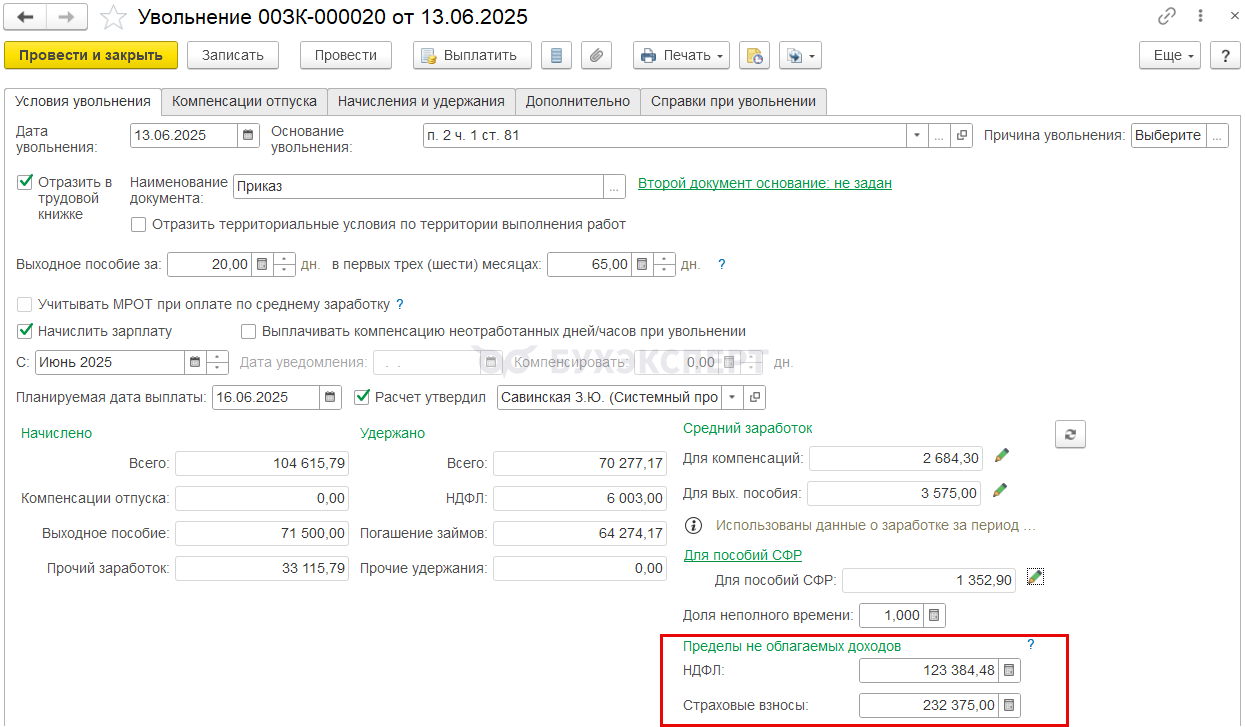Click the recalculate refresh icon button
1245x727 pixels.
tap(1070, 434)
